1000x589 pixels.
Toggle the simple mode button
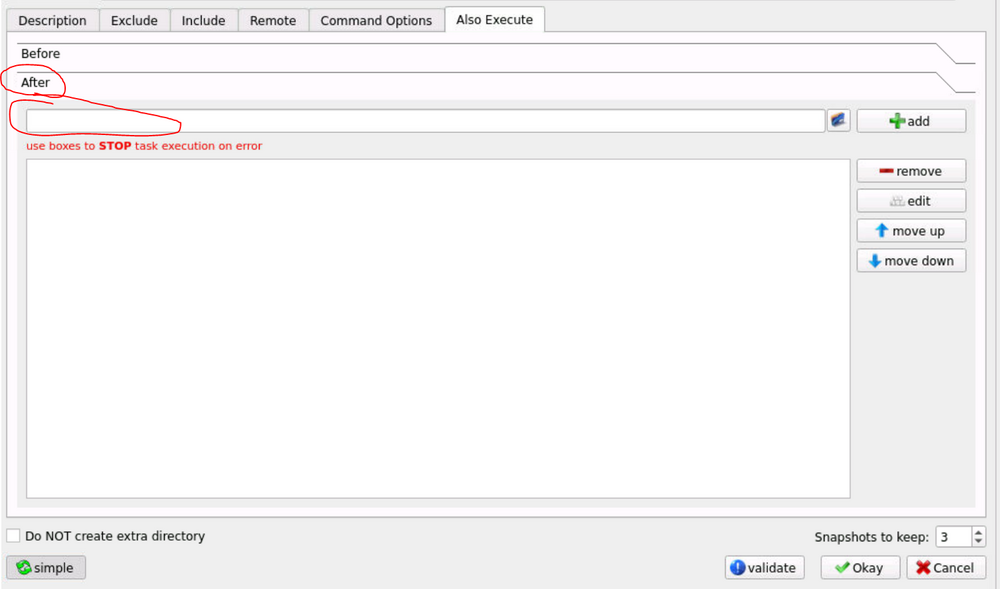46,567
